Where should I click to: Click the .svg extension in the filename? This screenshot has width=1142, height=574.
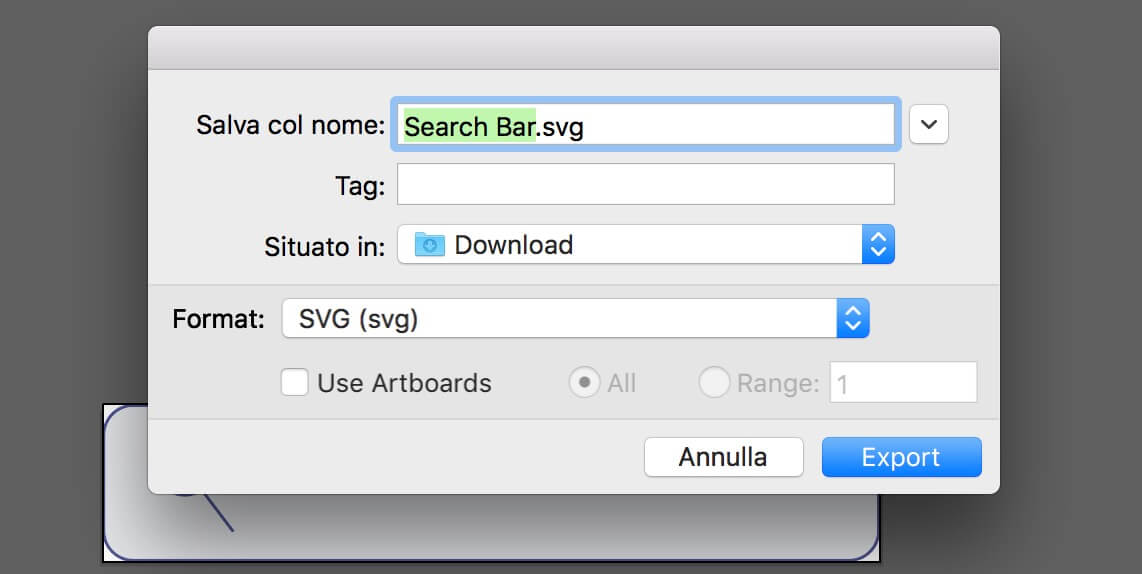pos(560,127)
